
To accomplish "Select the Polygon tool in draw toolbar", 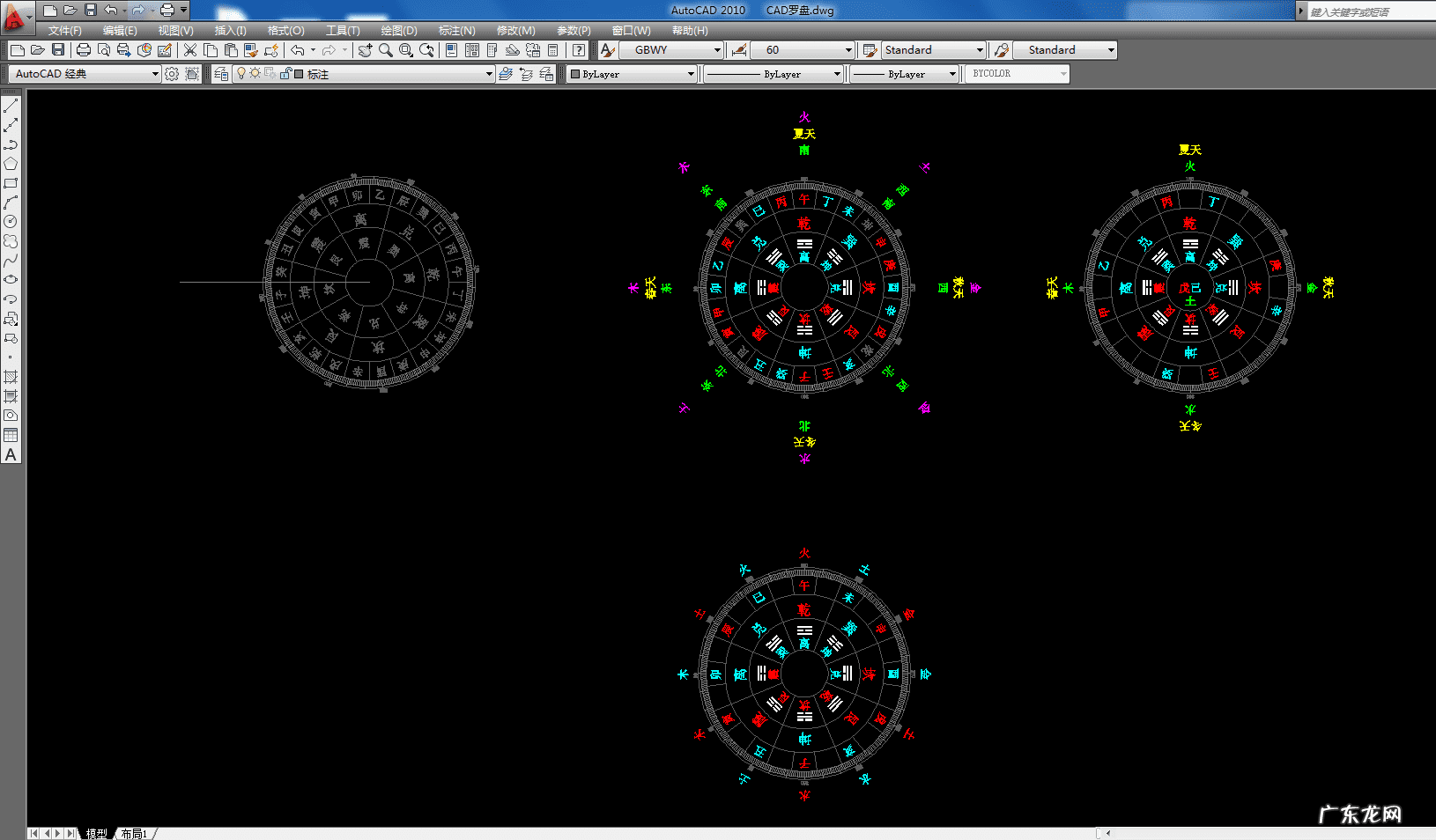I will [11, 164].
